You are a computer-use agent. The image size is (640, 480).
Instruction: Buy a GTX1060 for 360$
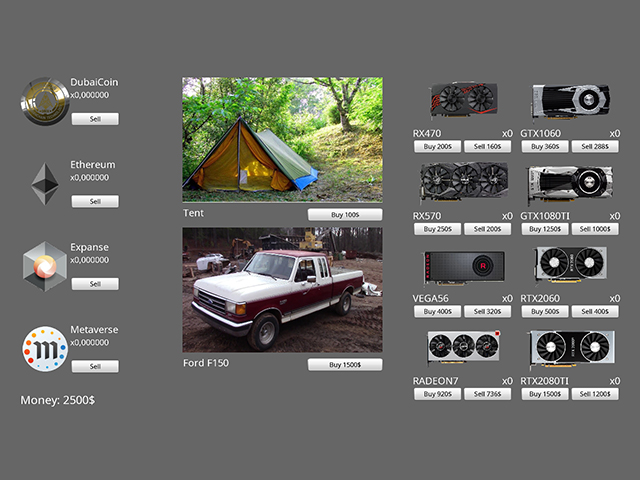(x=545, y=146)
